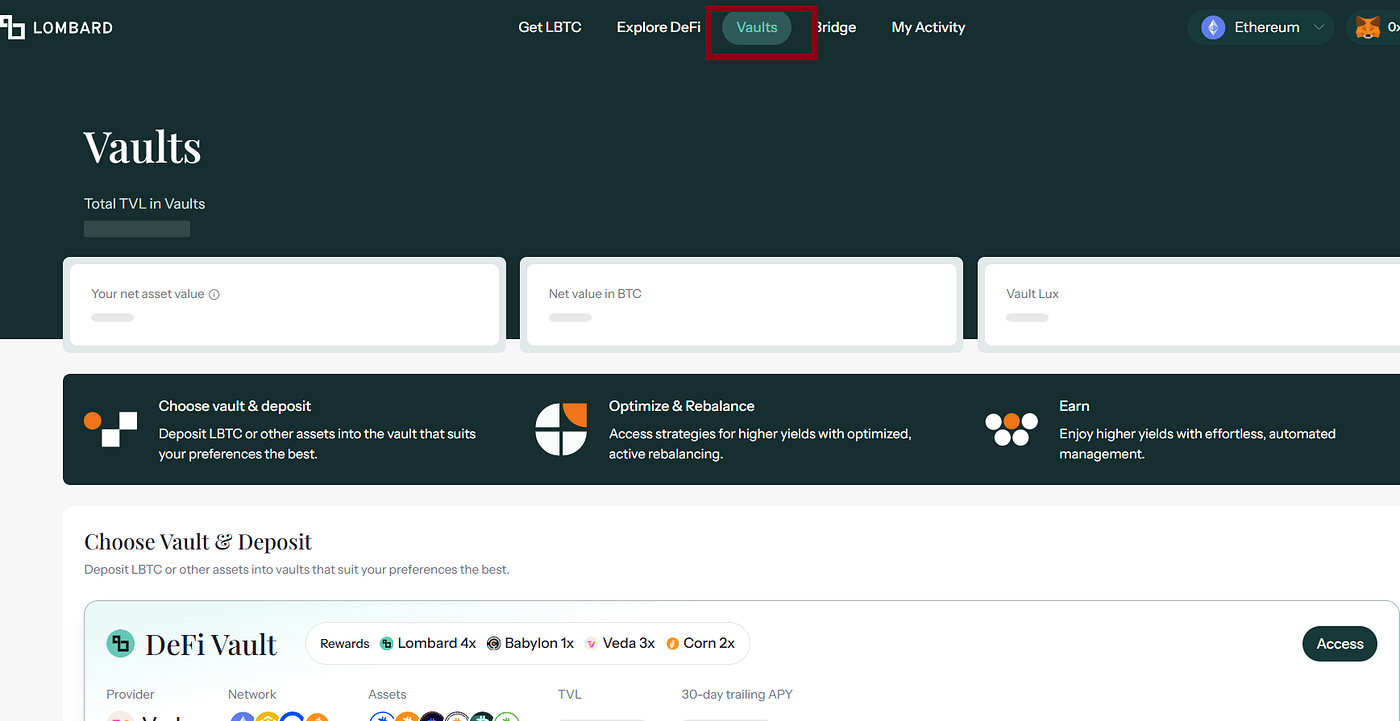Click the Lombard 4x reward icon
Viewport: 1400px width, 721px height.
[x=387, y=643]
